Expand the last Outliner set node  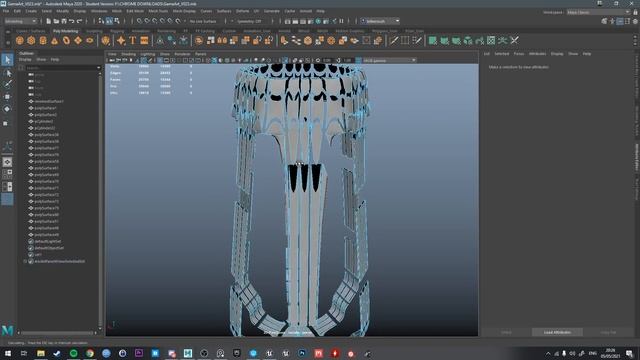(x=25, y=261)
